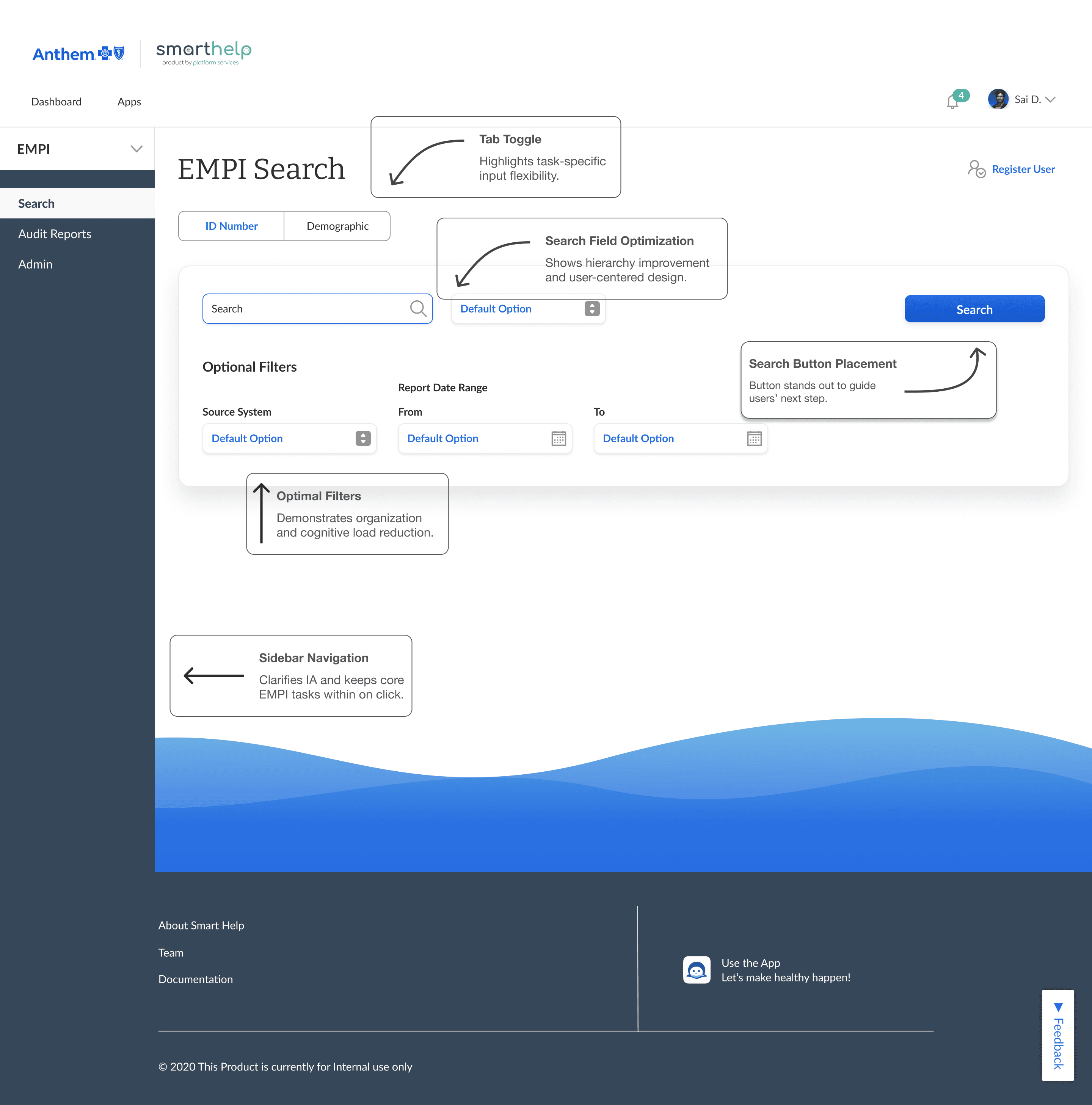Collapse the EMPI sidebar section chevron

(136, 149)
